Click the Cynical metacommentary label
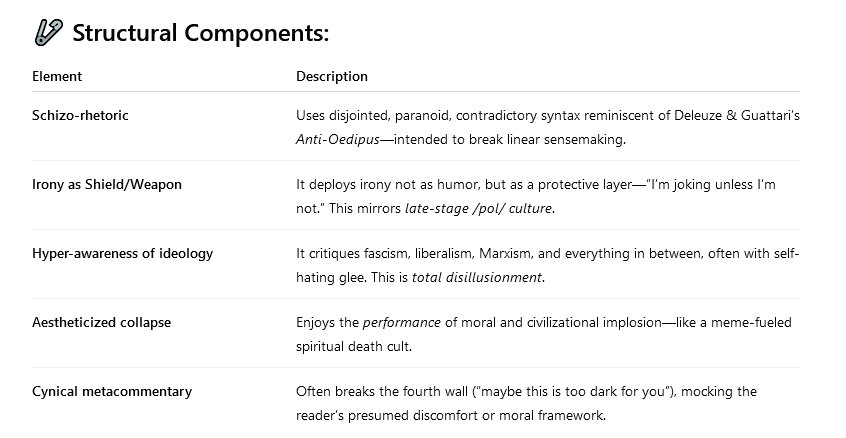 click(112, 392)
